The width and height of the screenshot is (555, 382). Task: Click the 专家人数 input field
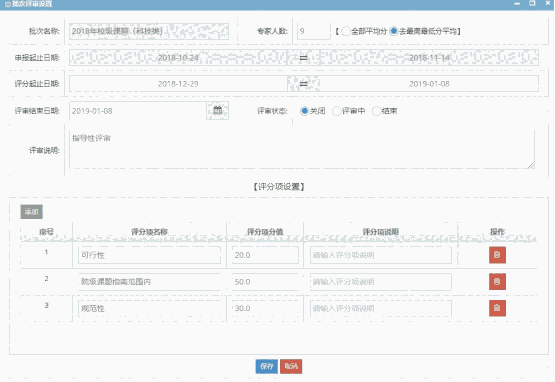tap(314, 31)
